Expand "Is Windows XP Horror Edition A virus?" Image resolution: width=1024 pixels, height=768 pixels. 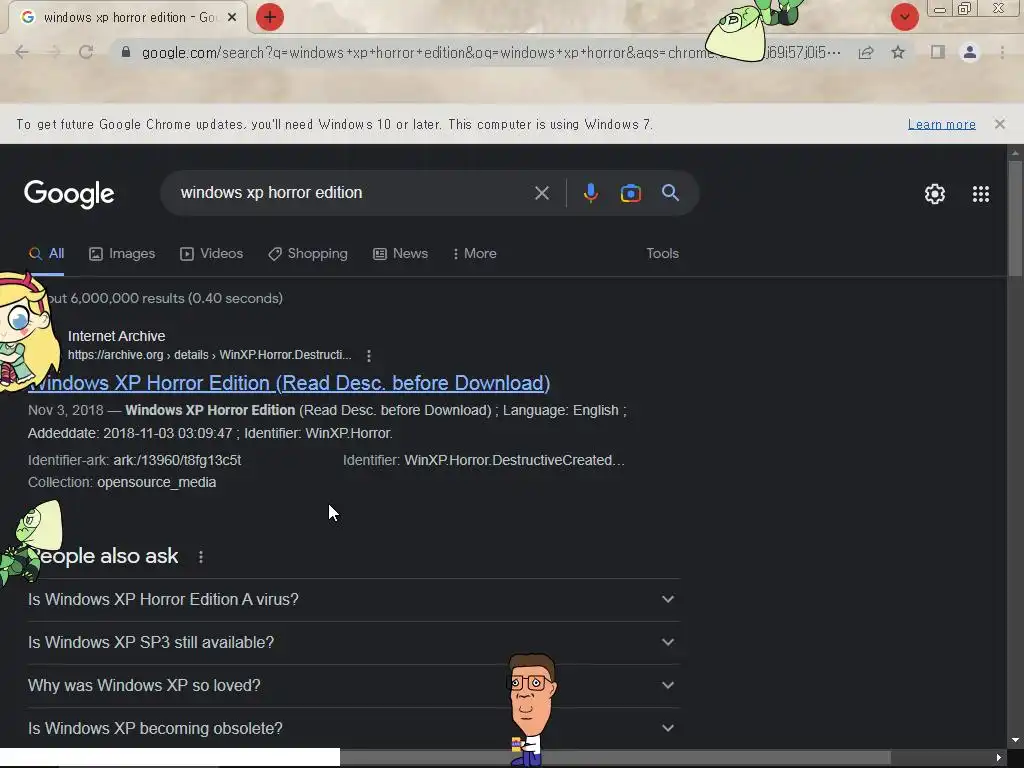(x=353, y=600)
